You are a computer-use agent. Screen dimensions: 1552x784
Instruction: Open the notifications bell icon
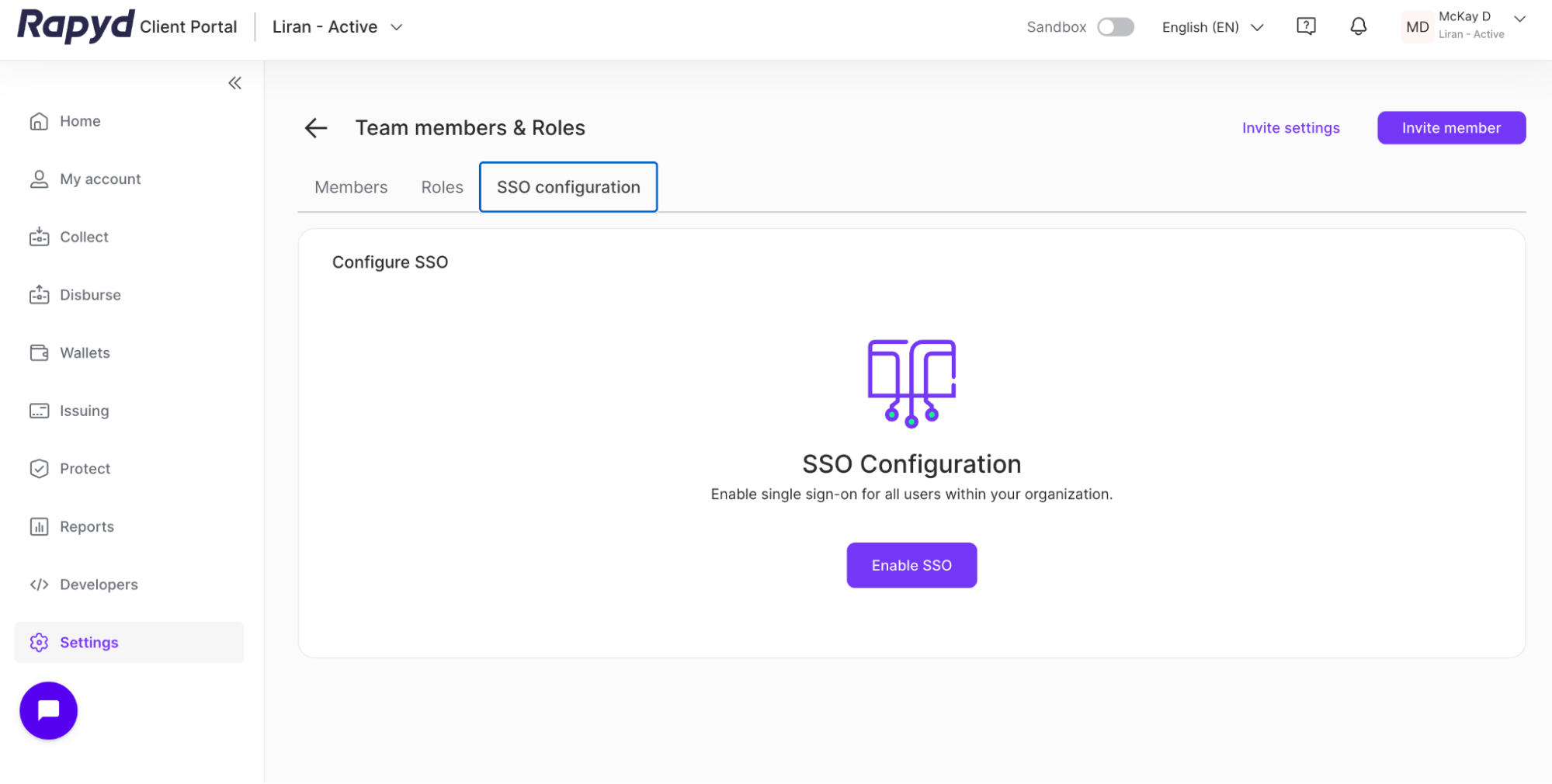coord(1358,26)
